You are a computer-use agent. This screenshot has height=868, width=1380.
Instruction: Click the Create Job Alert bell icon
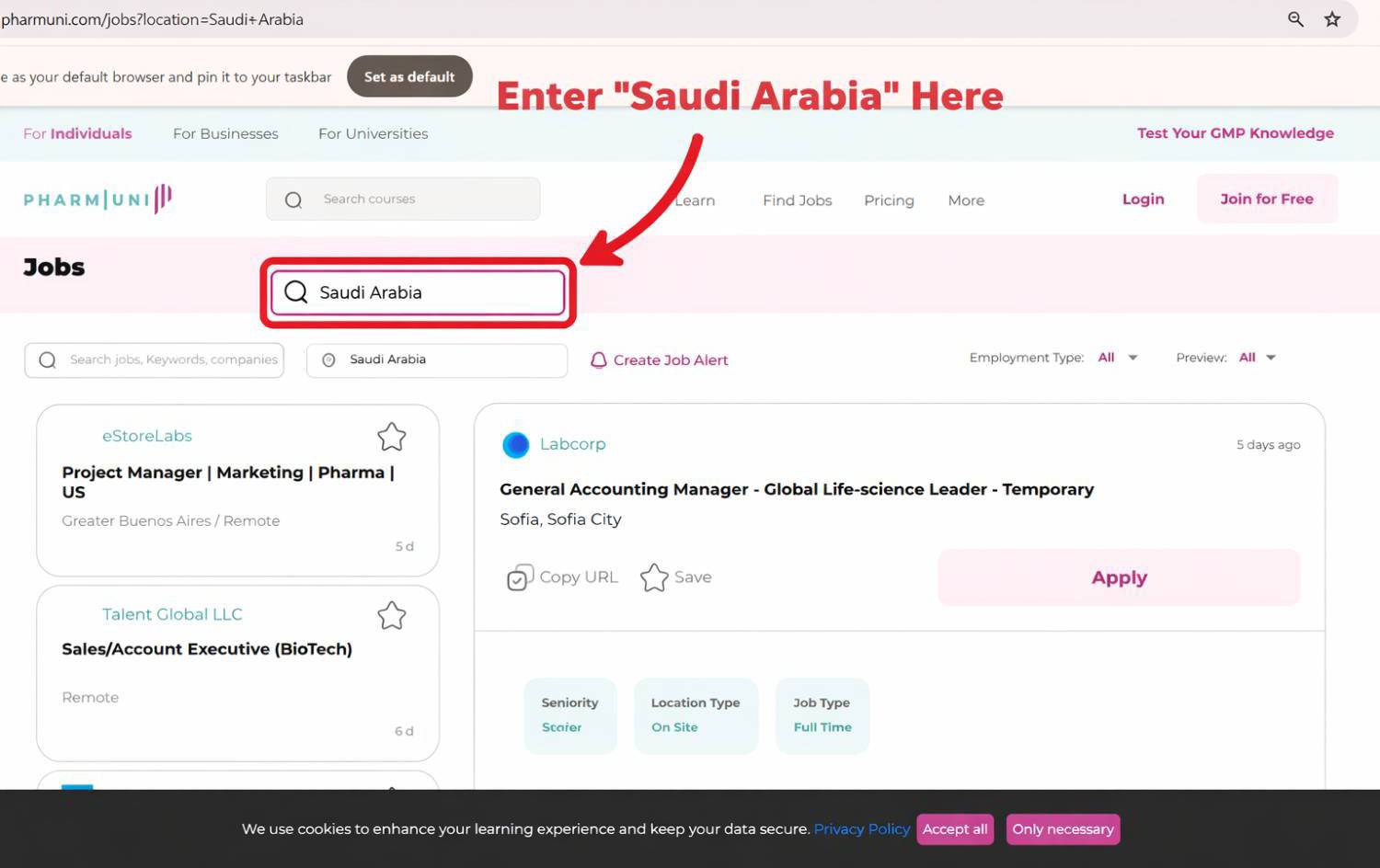600,360
